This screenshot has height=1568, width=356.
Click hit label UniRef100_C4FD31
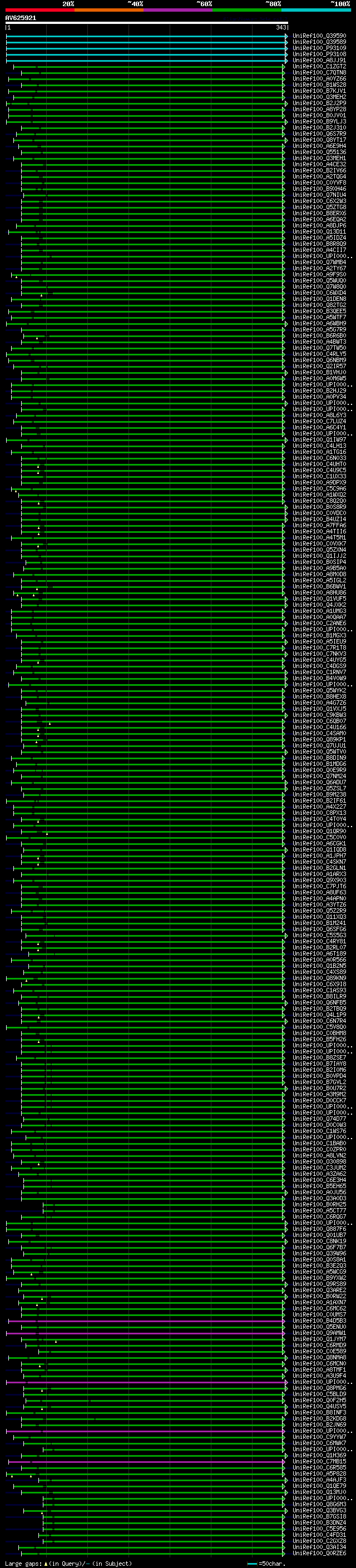coord(319,1535)
